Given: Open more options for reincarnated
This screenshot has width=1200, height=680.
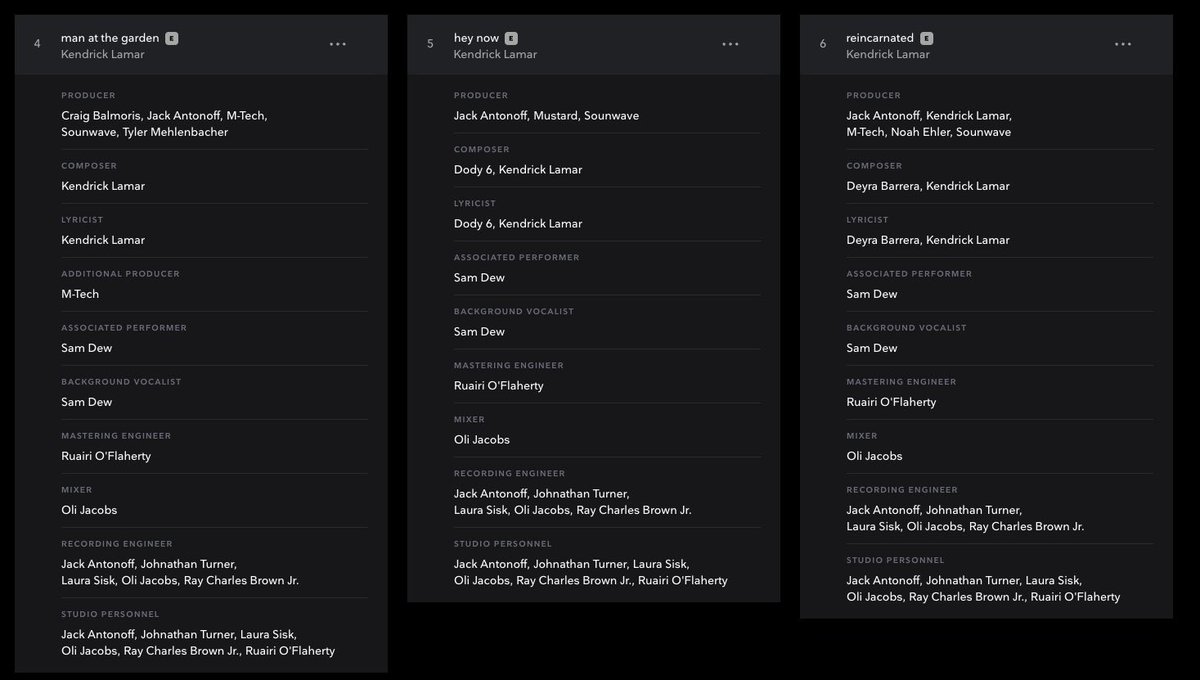Looking at the screenshot, I should tap(1123, 44).
